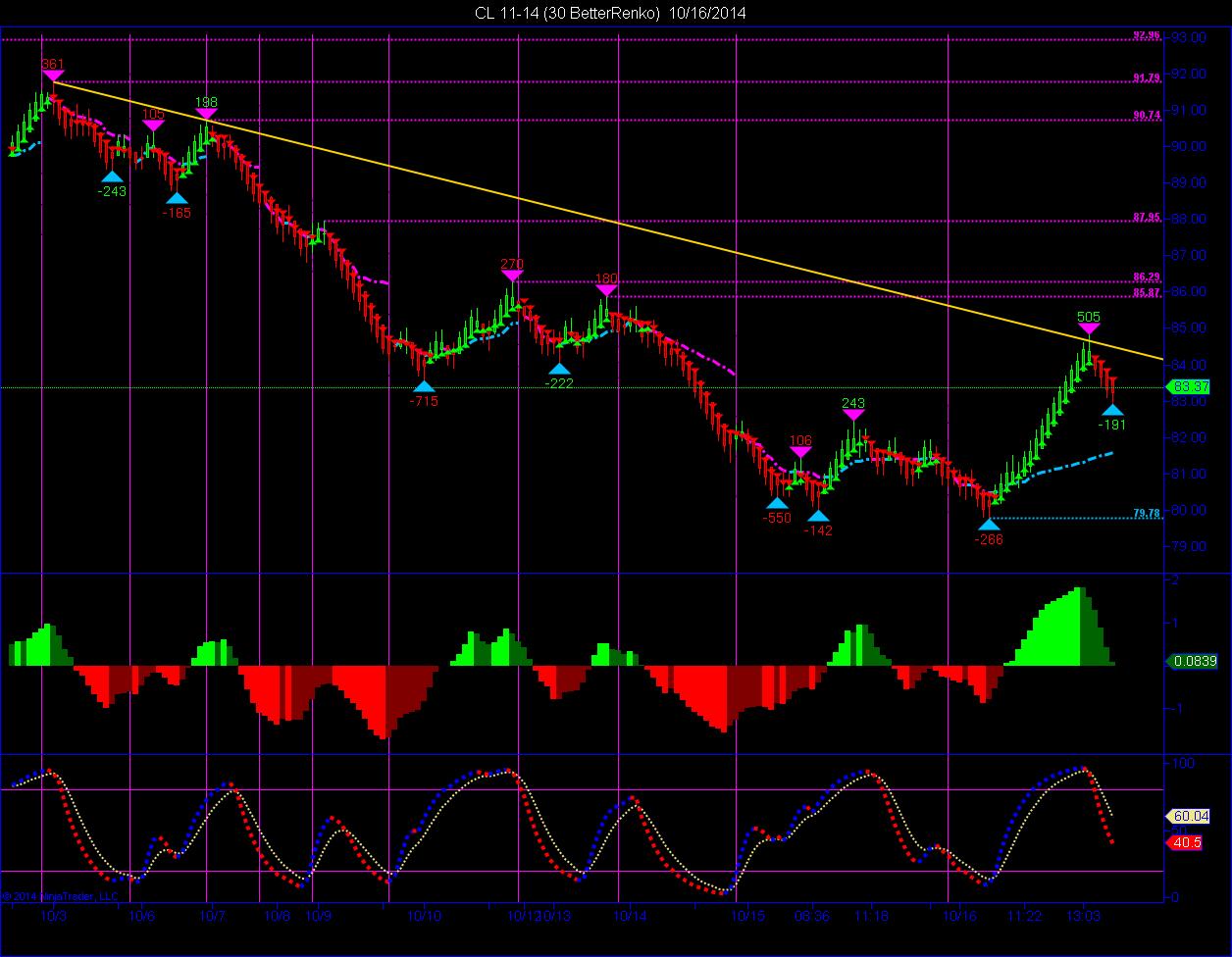
Task: Select the magenta triangle marker labeled 270
Action: point(512,276)
